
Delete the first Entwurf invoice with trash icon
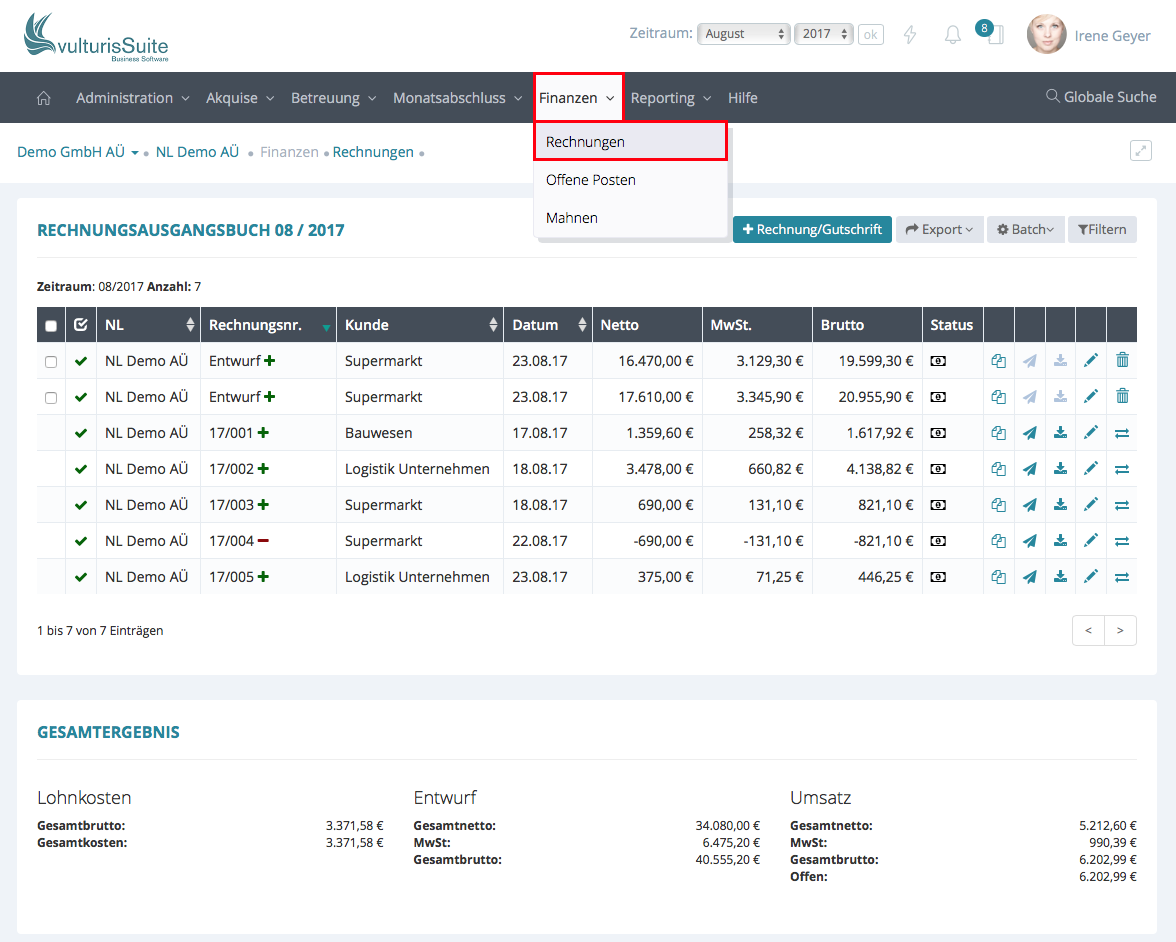click(1122, 361)
